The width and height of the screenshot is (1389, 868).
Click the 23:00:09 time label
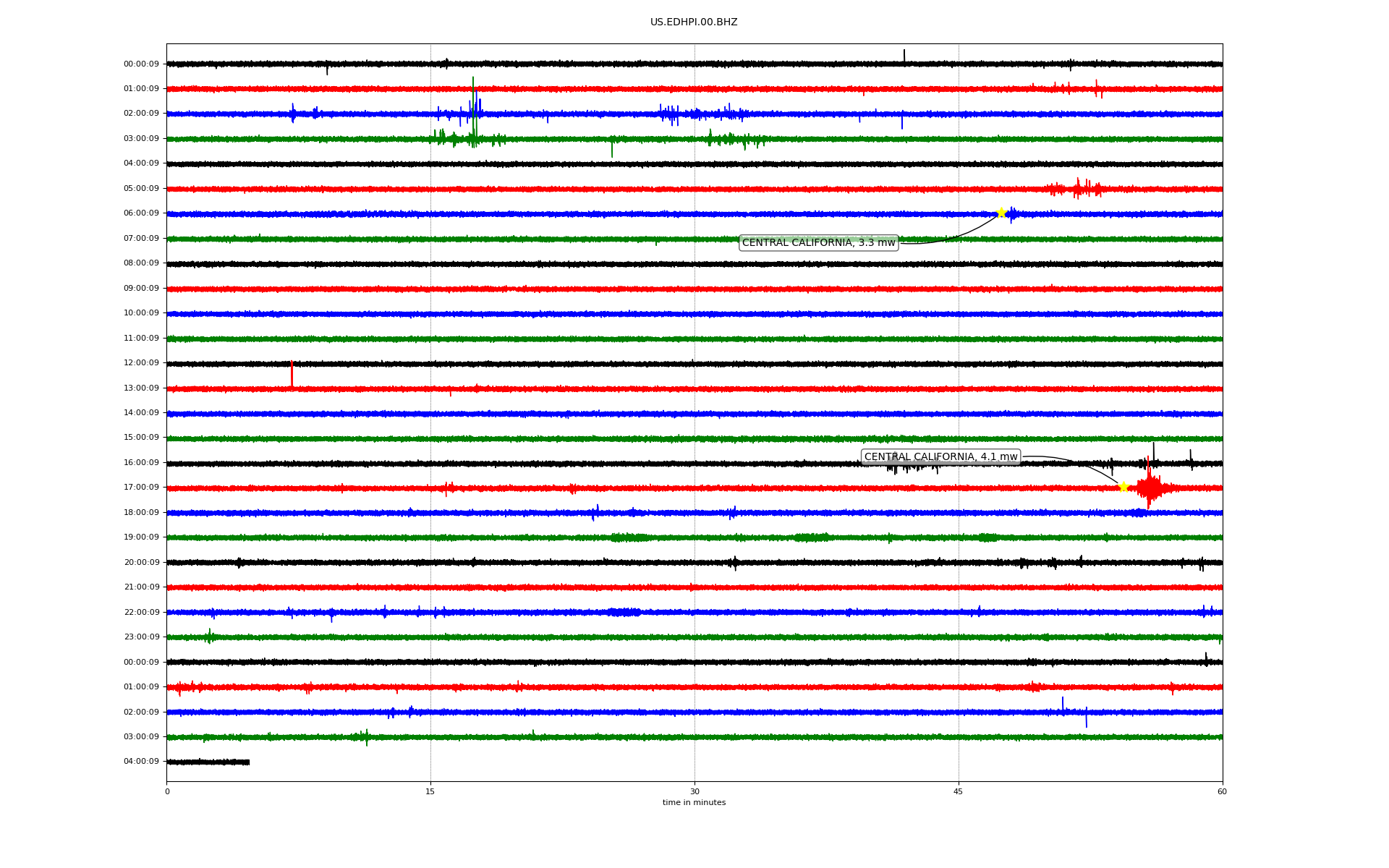point(141,637)
